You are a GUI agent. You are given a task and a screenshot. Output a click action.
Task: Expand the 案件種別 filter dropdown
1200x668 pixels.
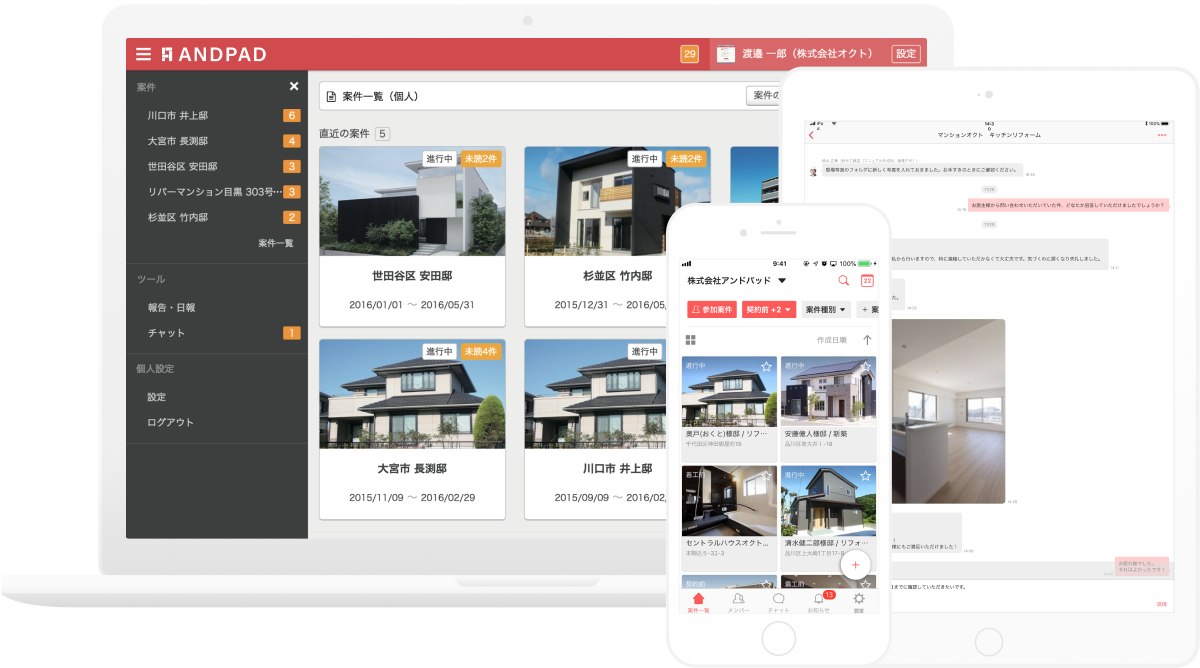coord(826,310)
